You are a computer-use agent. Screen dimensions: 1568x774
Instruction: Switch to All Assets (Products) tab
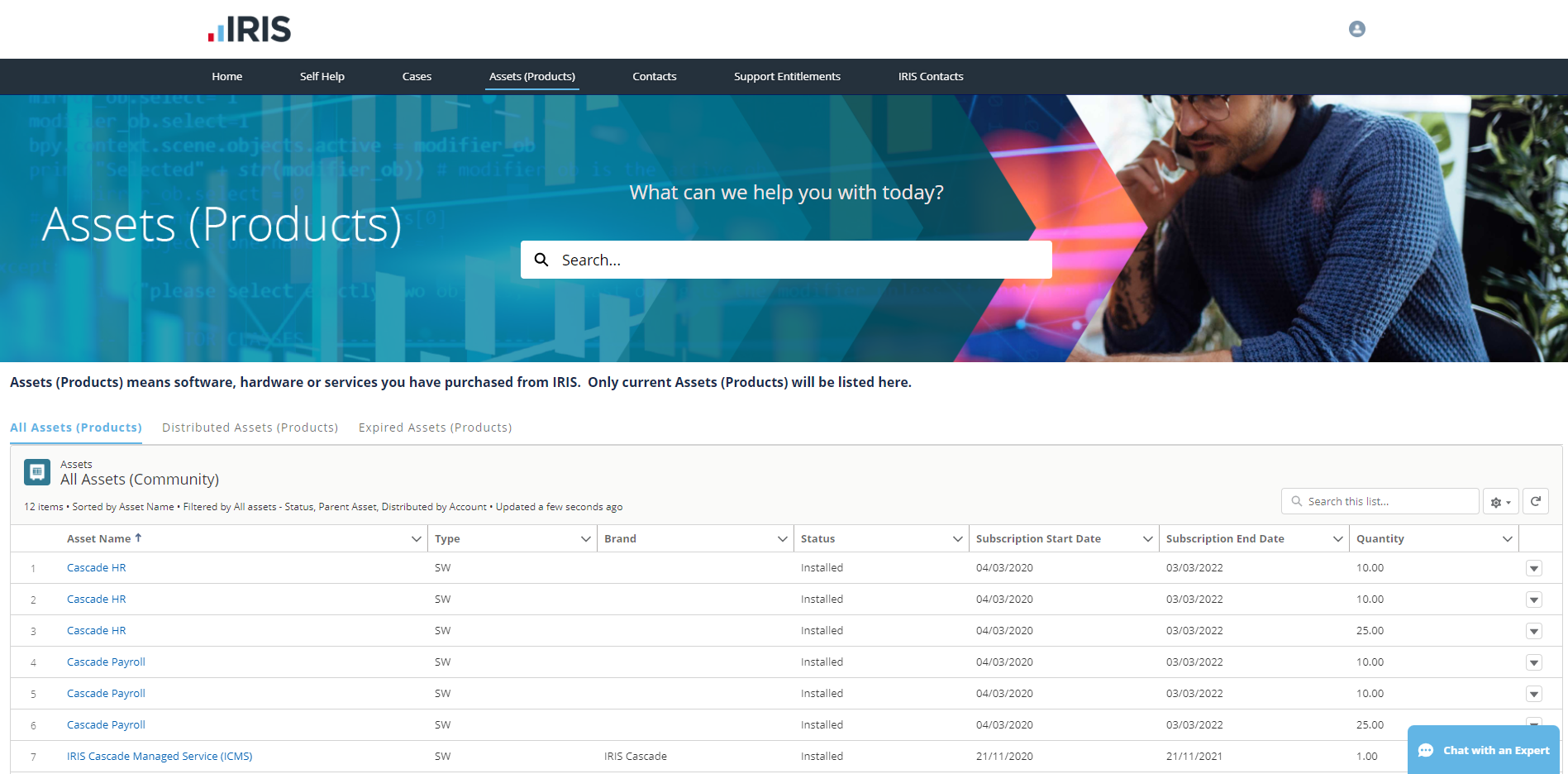pos(76,428)
